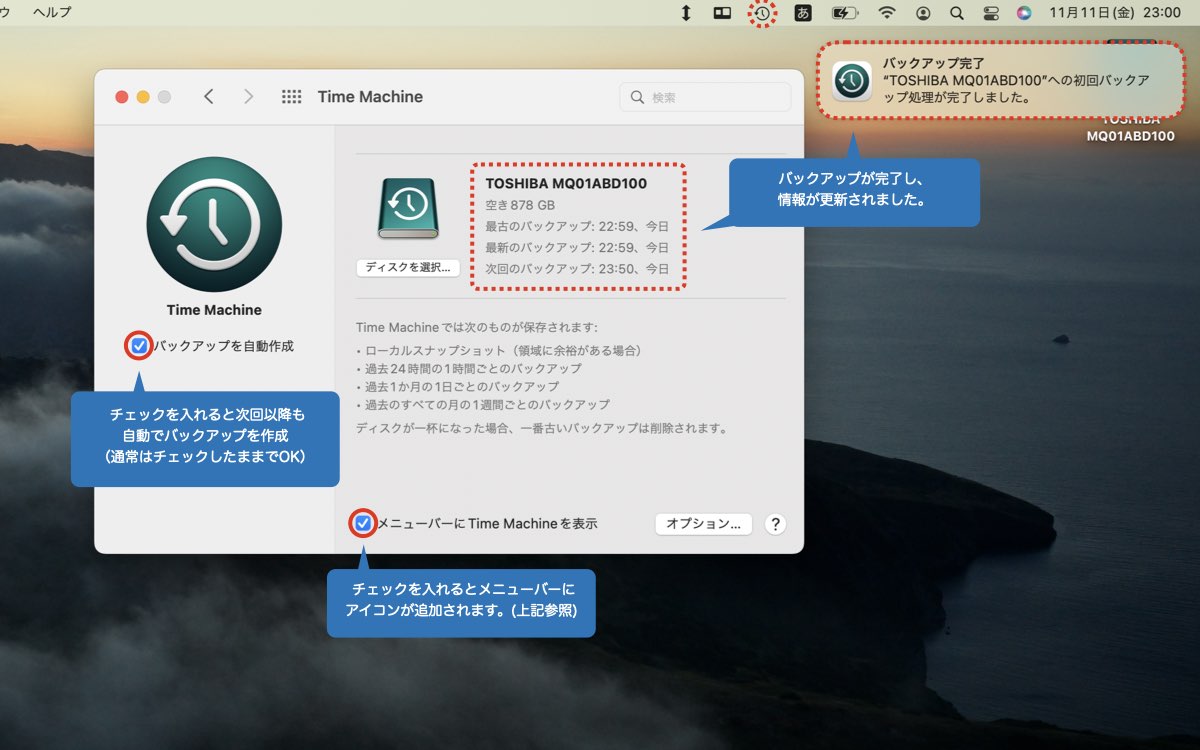Image resolution: width=1200 pixels, height=750 pixels.
Task: Open the Wi-Fi menu
Action: click(x=887, y=13)
